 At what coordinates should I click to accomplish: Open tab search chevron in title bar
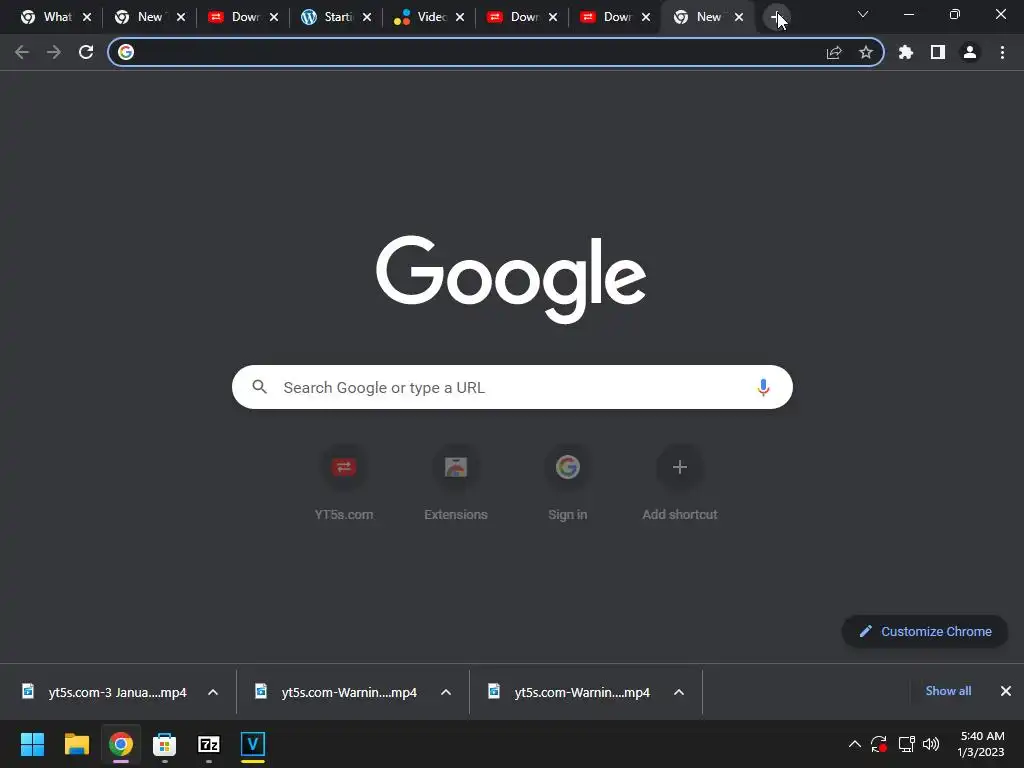pos(863,14)
